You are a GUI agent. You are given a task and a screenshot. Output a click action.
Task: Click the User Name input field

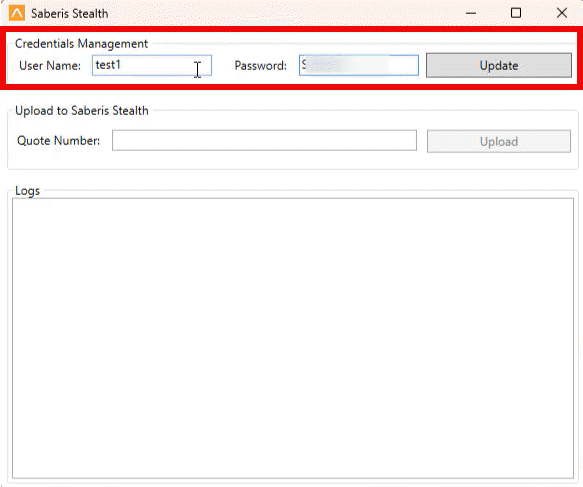tap(152, 65)
